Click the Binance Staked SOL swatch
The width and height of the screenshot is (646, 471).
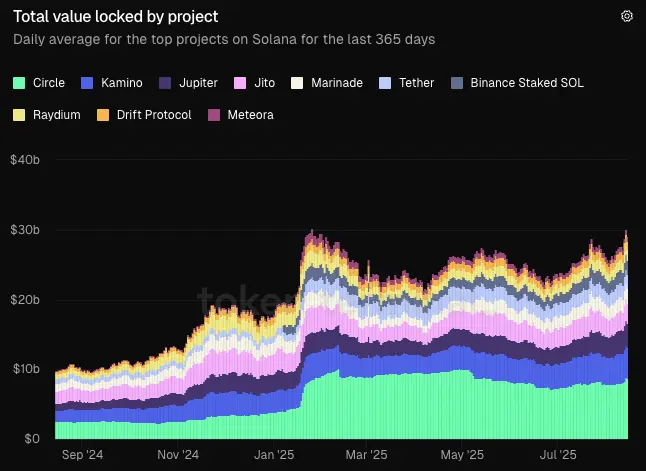457,83
